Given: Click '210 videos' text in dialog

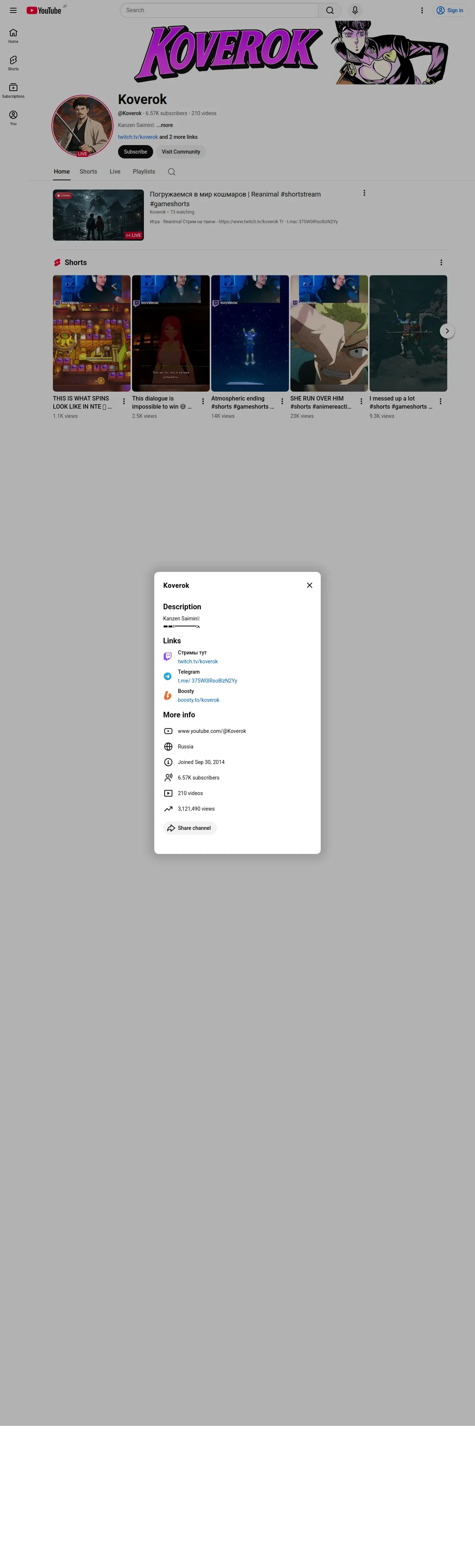Looking at the screenshot, I should tap(191, 793).
